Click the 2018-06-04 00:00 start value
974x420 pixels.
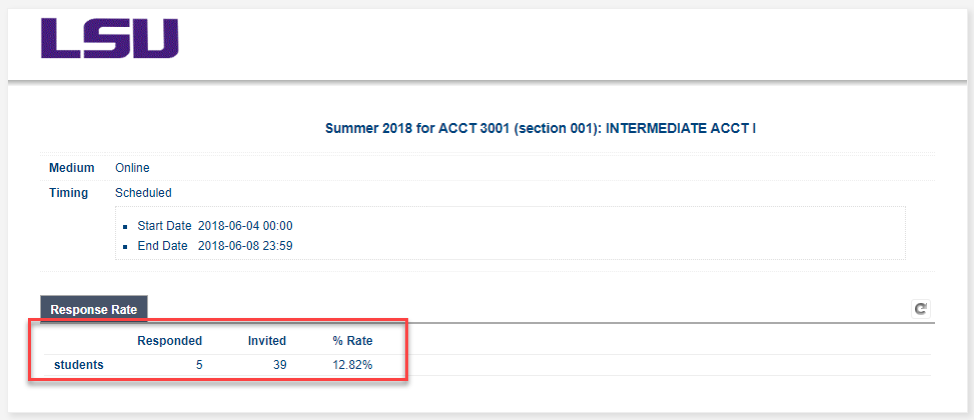click(x=245, y=226)
